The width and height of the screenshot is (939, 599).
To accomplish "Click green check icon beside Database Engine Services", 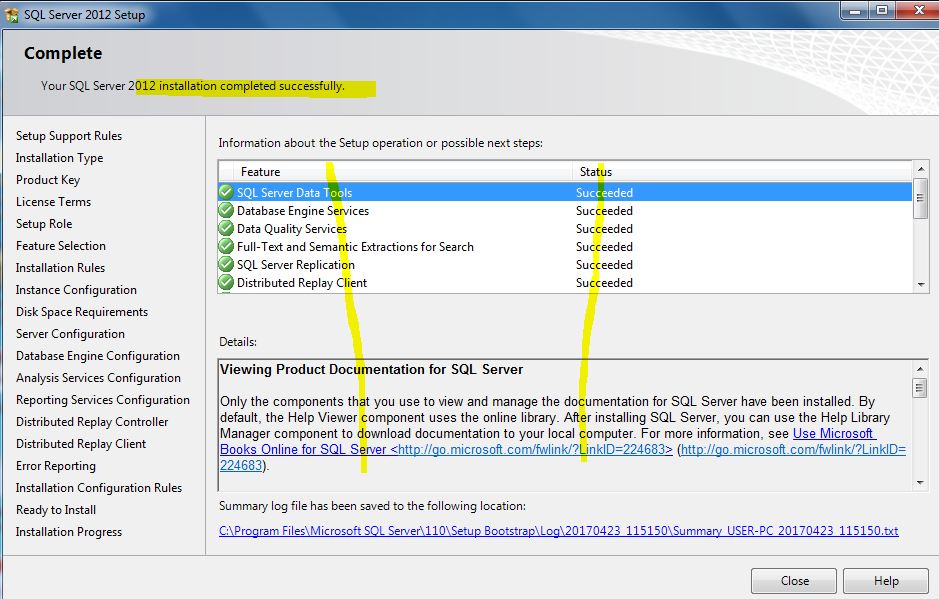I will (226, 210).
